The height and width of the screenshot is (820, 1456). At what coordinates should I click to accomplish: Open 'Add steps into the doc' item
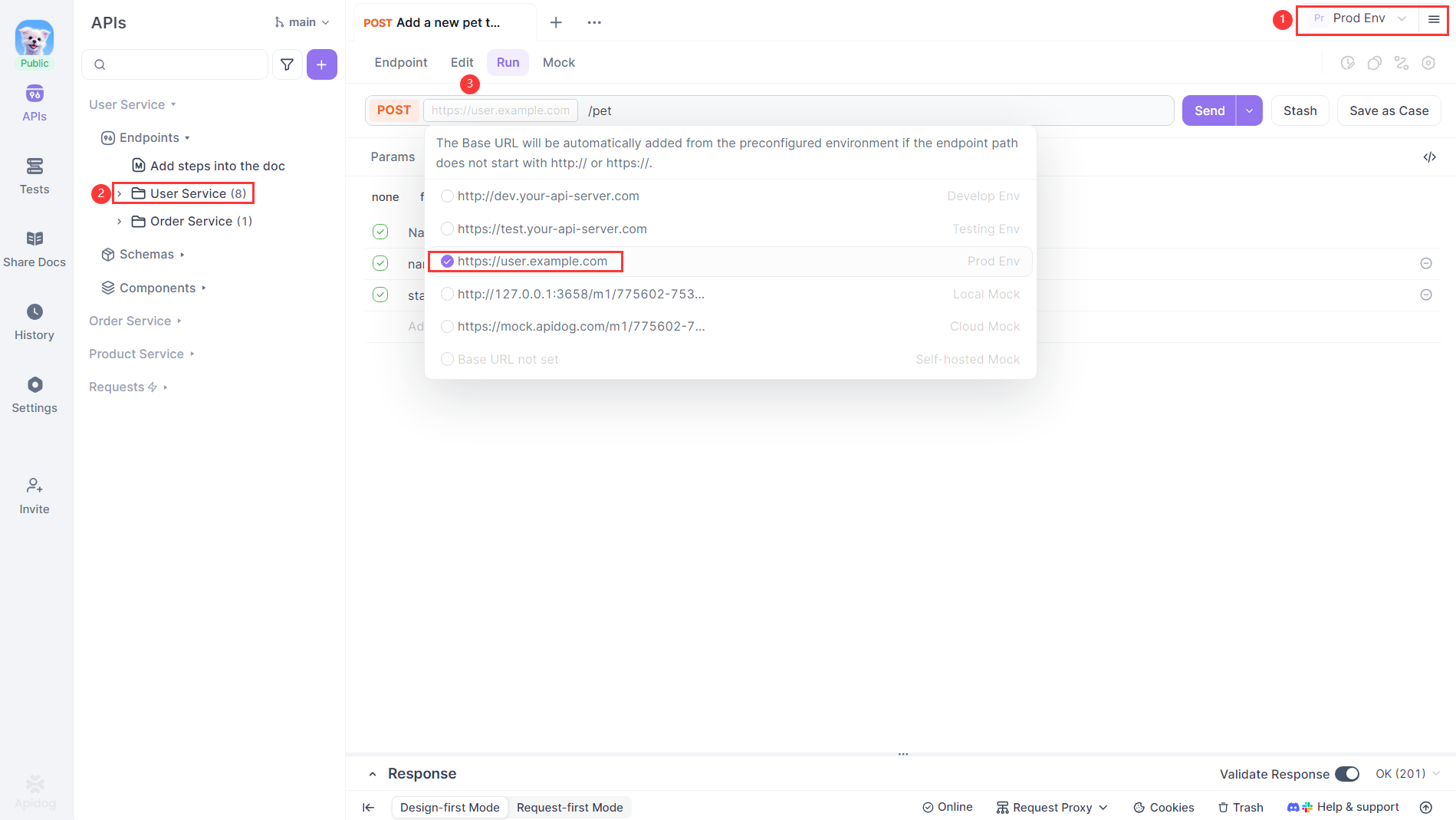coord(209,166)
